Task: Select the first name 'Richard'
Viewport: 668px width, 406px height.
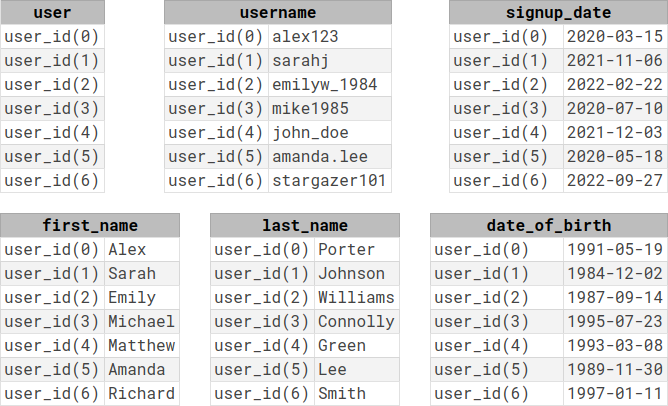Action: click(x=142, y=394)
